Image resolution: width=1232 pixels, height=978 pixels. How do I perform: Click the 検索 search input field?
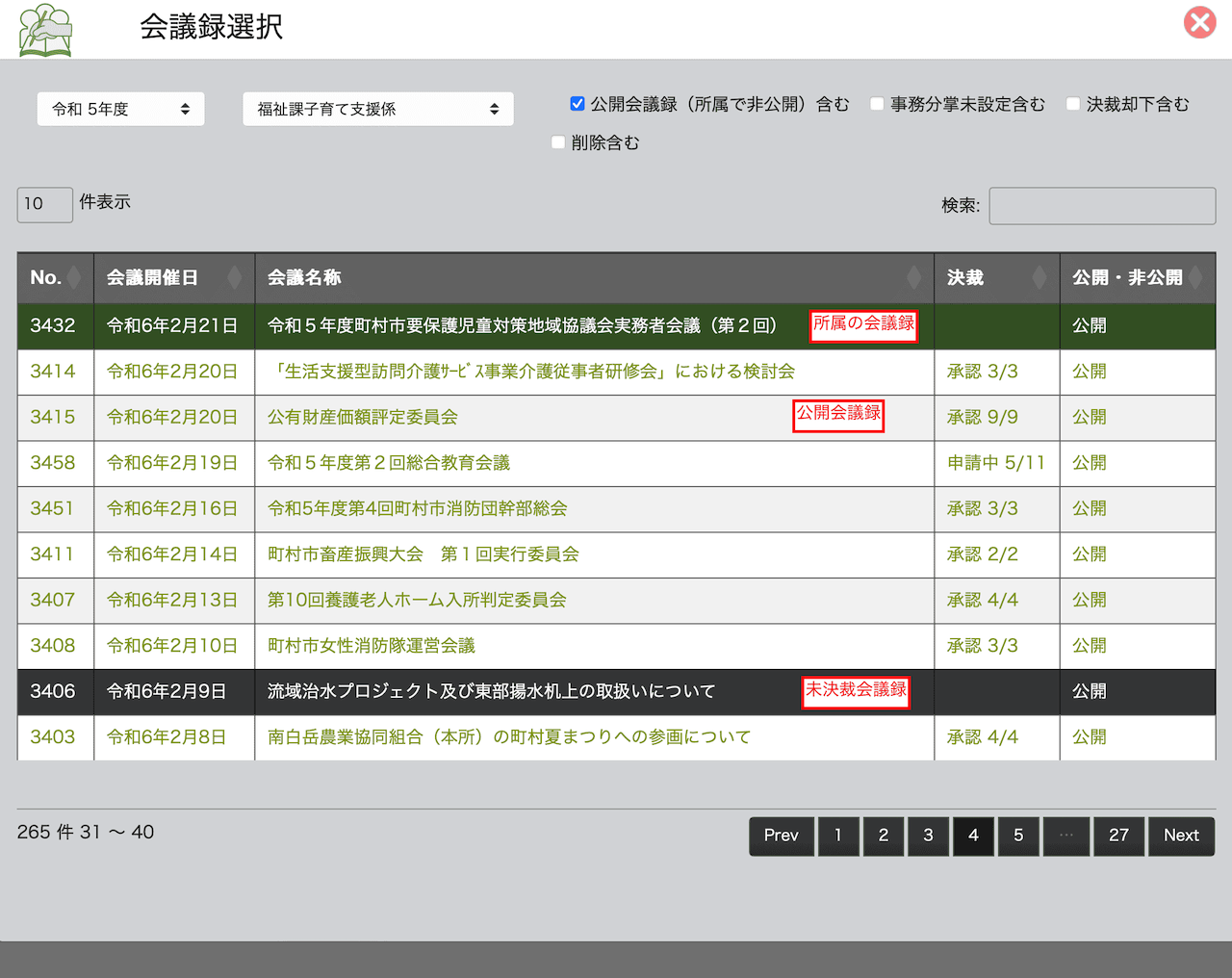point(1102,206)
